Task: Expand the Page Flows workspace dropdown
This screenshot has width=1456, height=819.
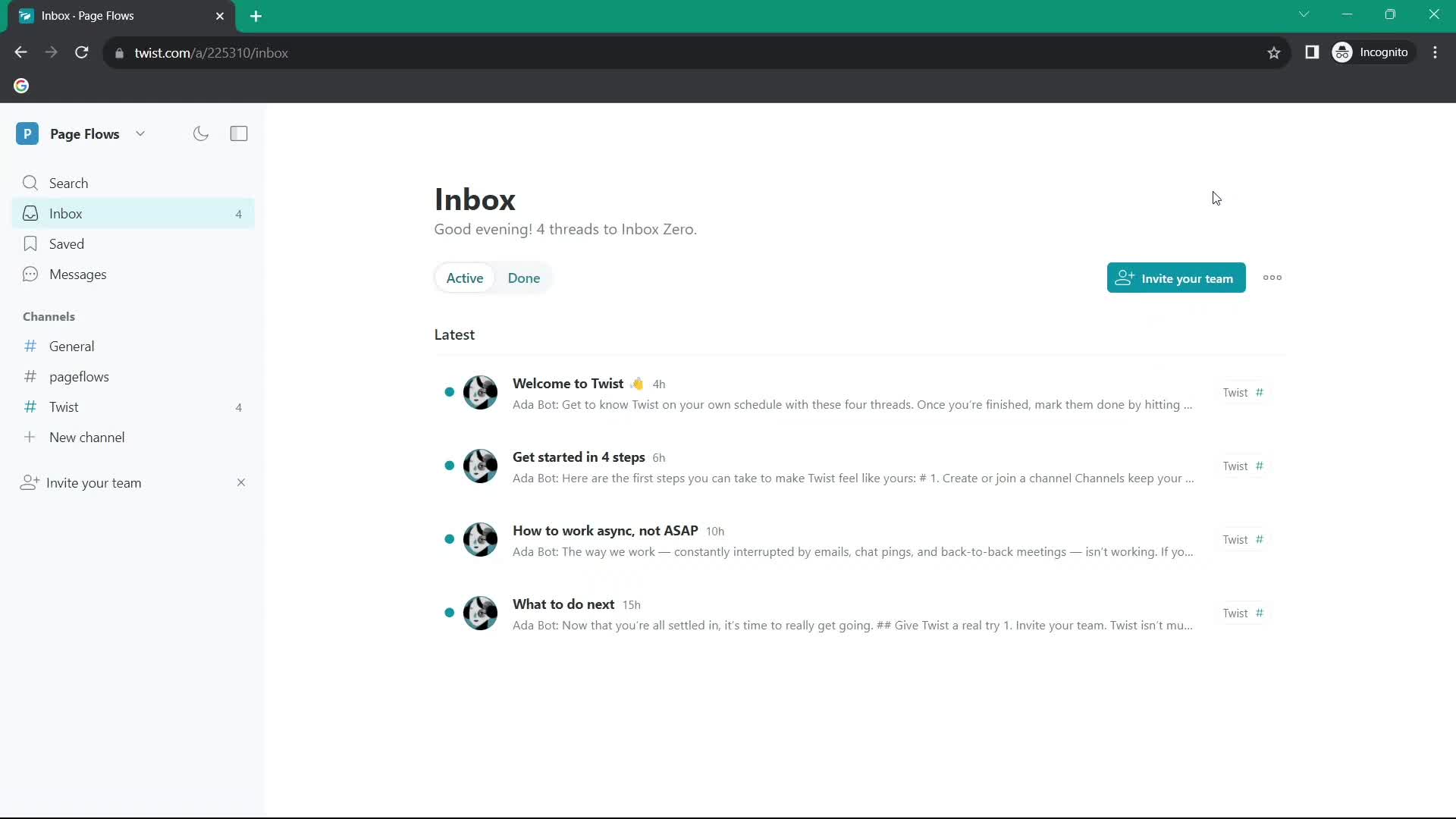Action: [x=141, y=134]
